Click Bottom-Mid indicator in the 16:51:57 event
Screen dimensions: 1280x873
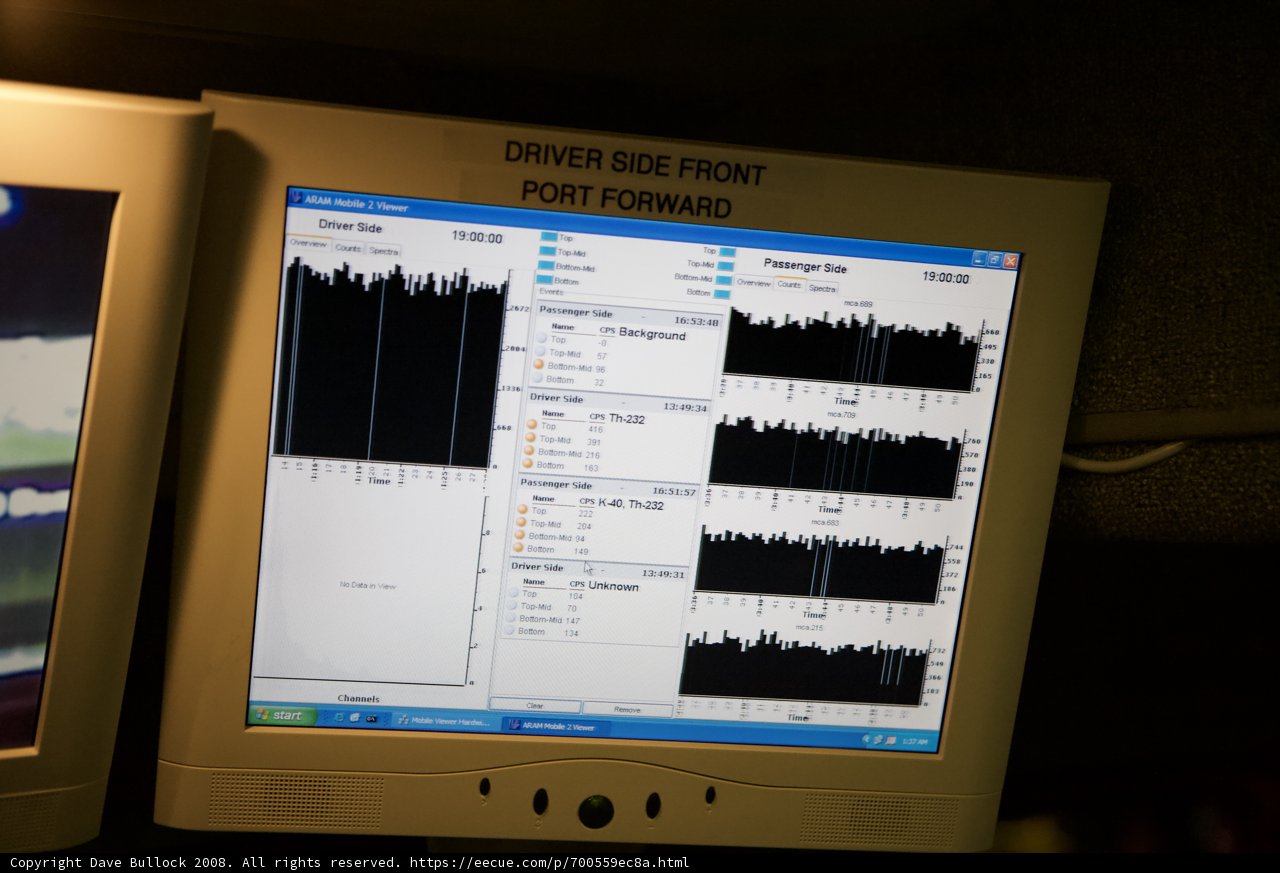point(520,535)
